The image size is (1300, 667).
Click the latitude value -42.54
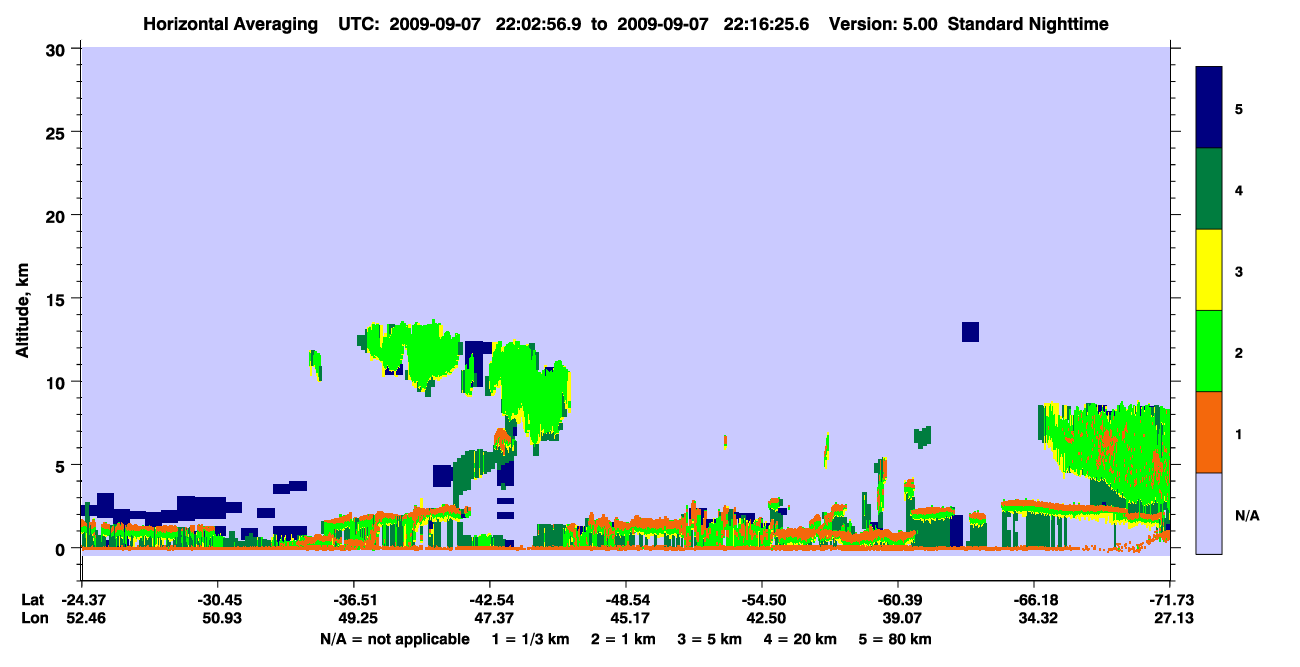point(489,600)
